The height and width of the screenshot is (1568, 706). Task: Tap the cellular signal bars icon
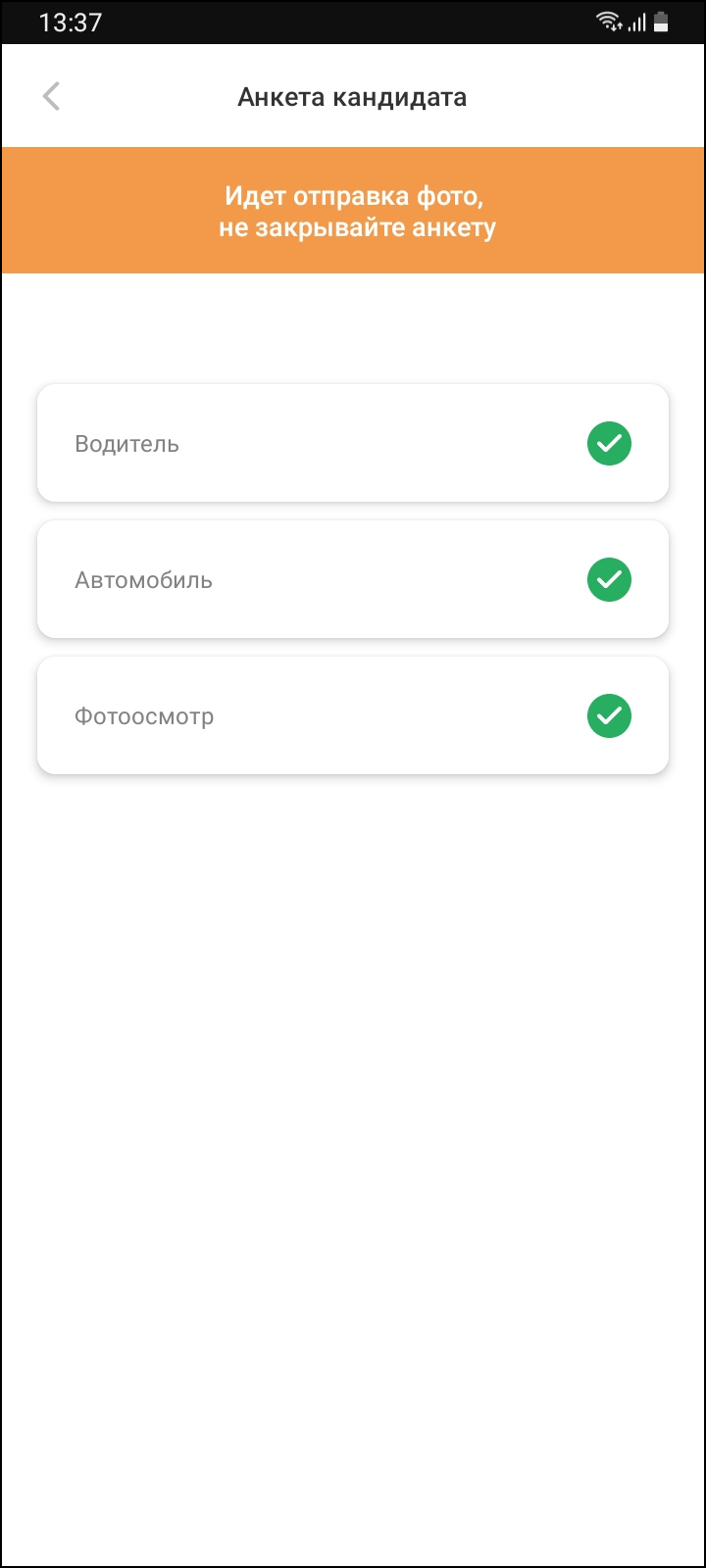point(637,22)
